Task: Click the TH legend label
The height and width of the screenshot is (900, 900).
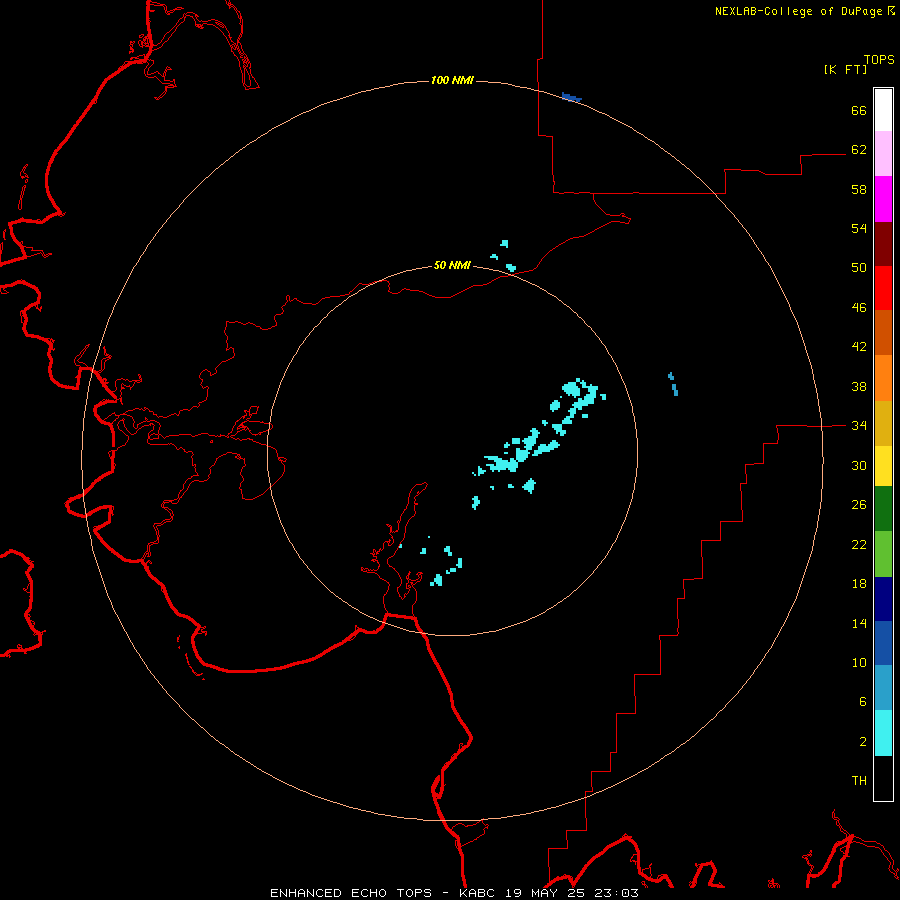Action: pos(859,780)
